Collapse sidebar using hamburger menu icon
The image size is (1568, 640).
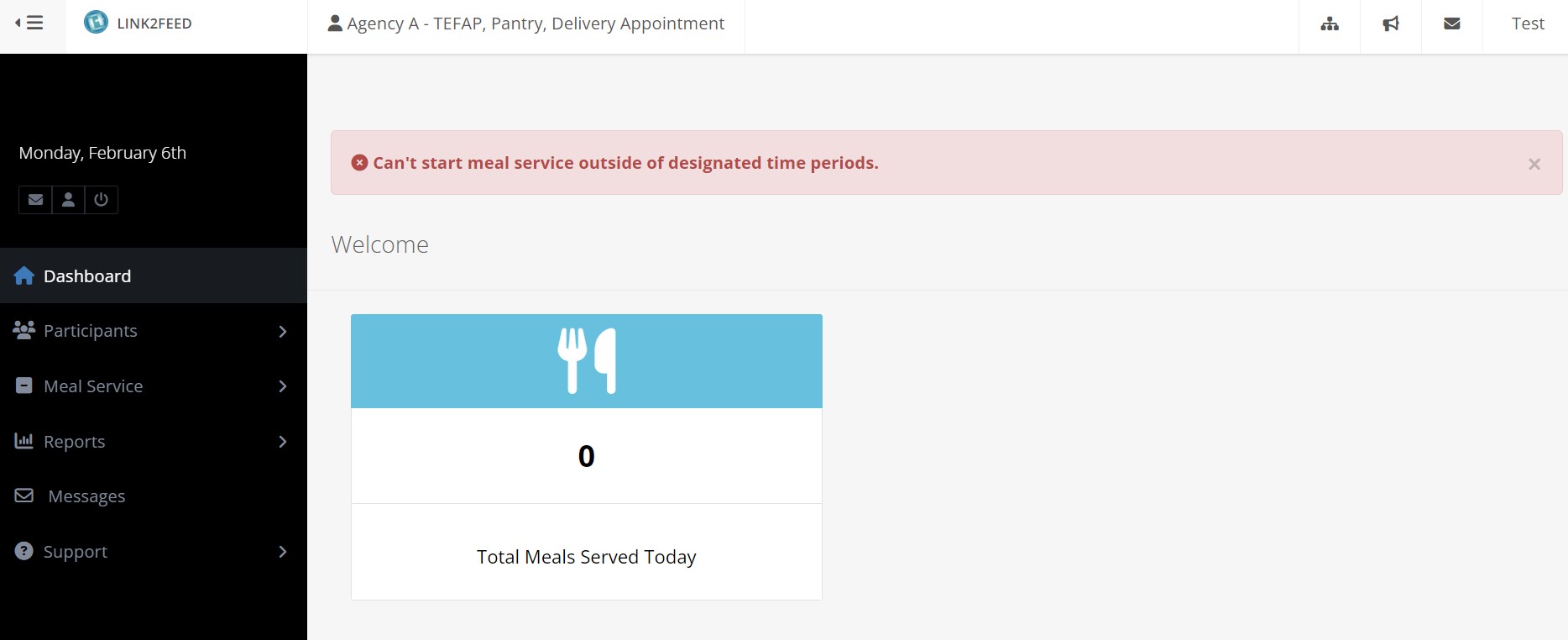(x=30, y=24)
